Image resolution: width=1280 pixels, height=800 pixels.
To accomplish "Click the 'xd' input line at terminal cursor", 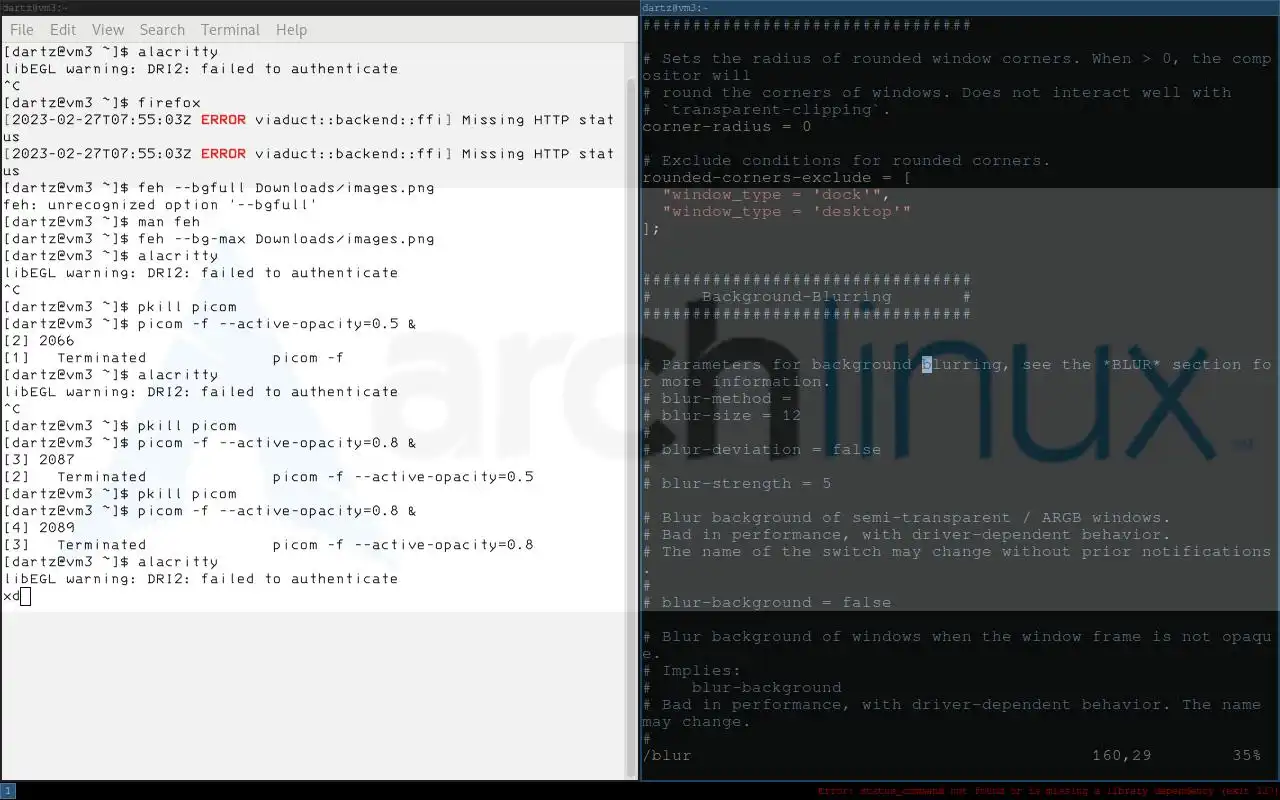I will coord(17,596).
